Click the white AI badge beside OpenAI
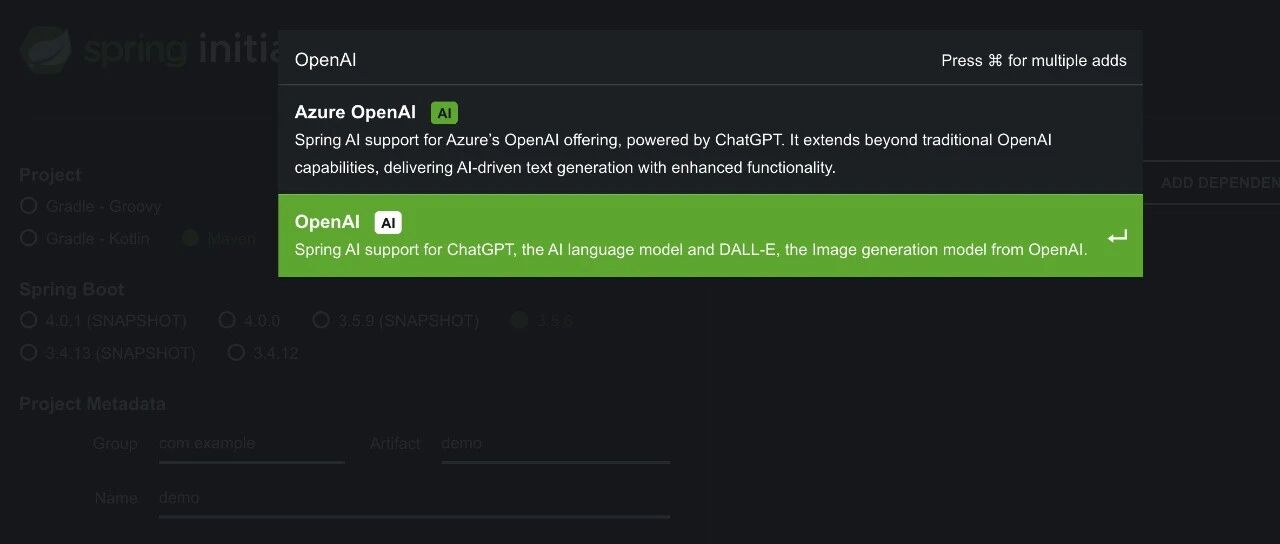 pyautogui.click(x=388, y=223)
